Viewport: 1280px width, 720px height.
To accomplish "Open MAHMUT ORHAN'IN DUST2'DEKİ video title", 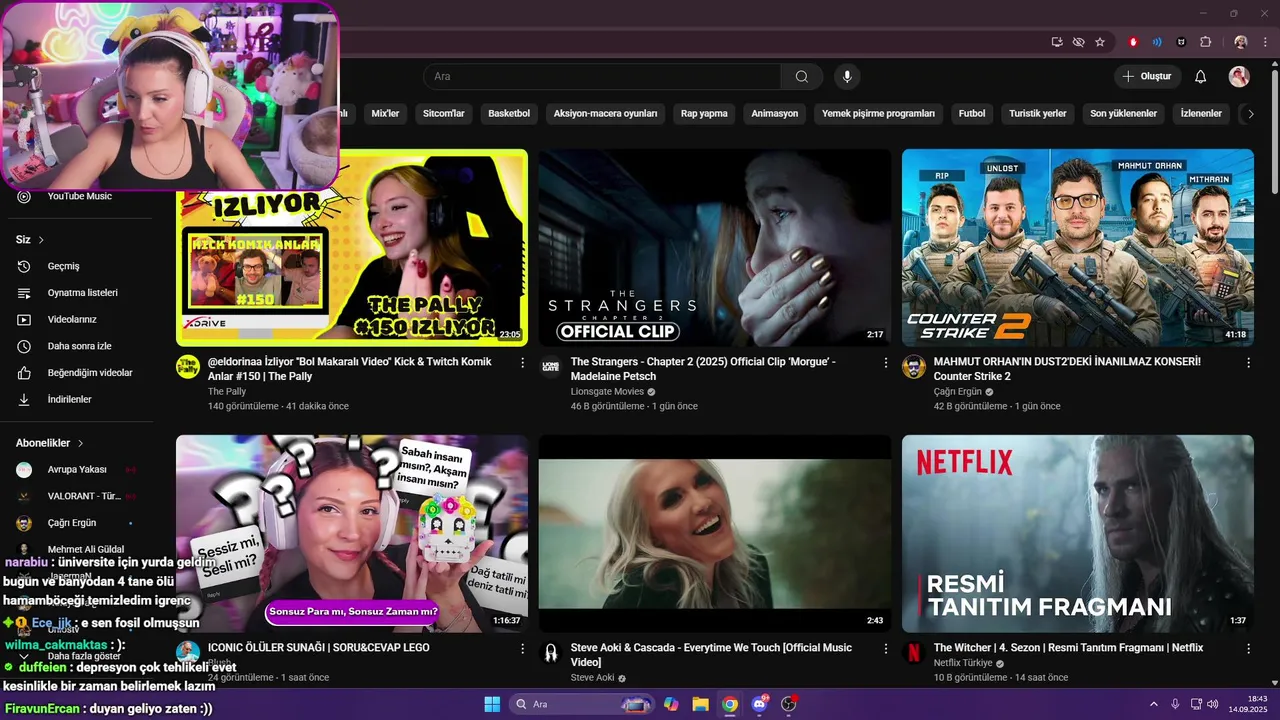I will [1067, 369].
